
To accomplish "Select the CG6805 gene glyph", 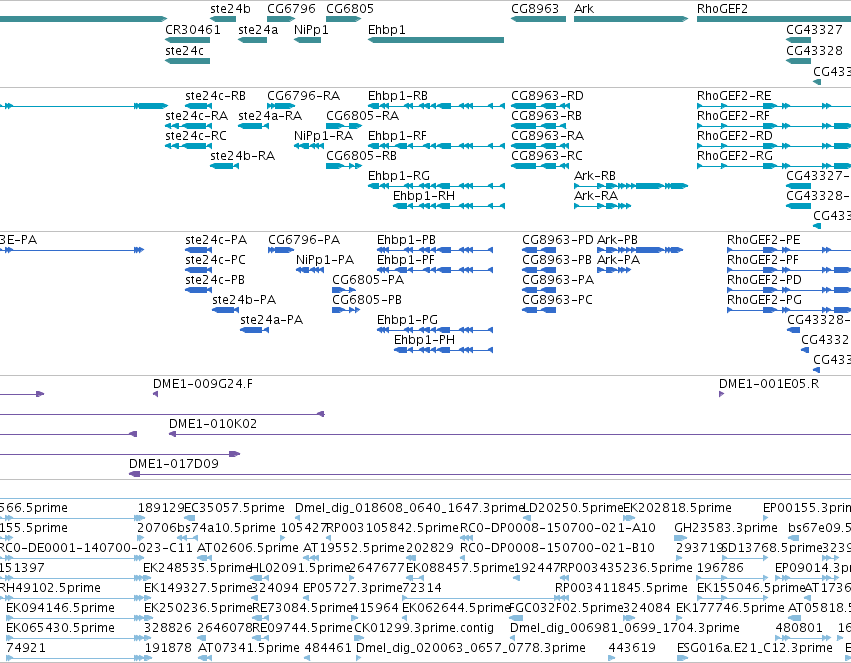I will coord(344,19).
